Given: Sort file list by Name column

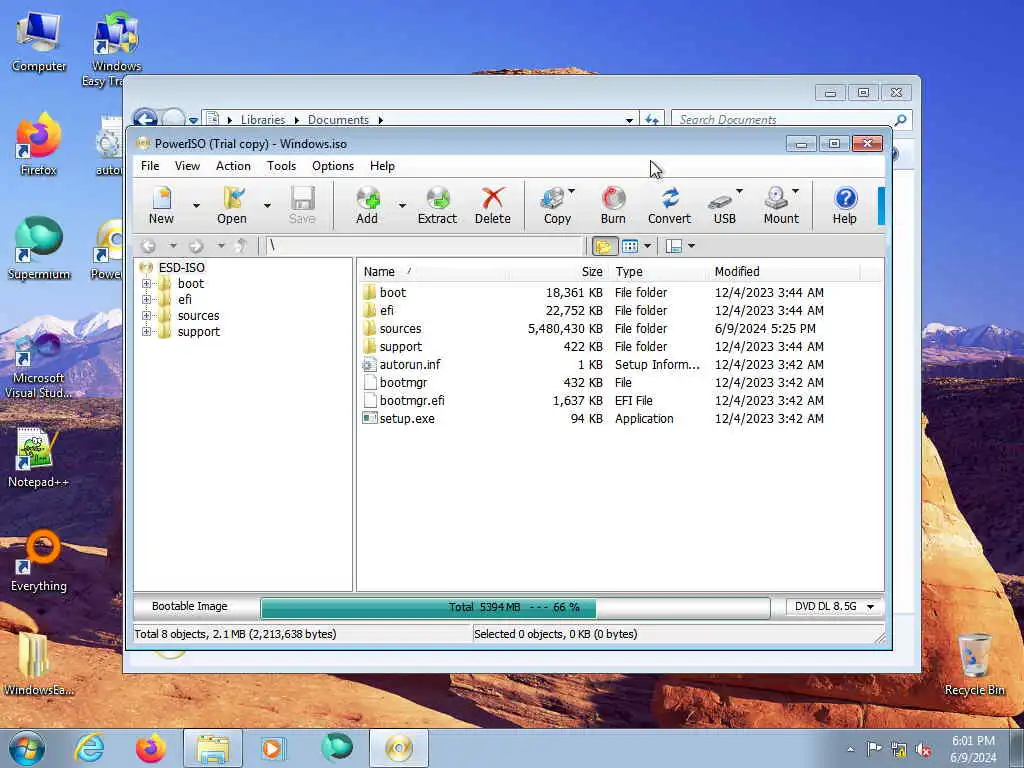Looking at the screenshot, I should point(432,272).
